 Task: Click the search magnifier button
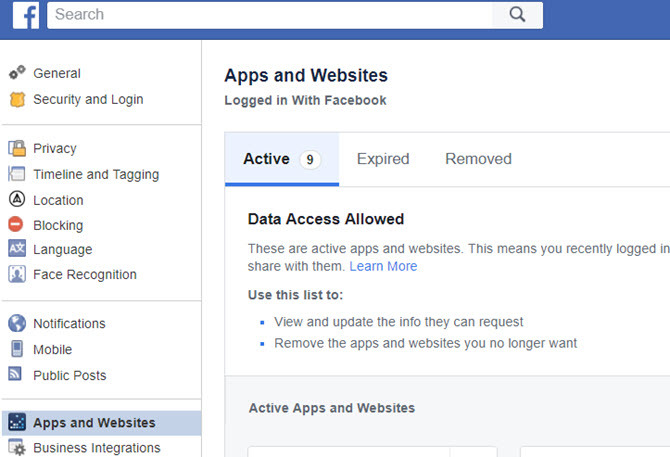coord(517,15)
